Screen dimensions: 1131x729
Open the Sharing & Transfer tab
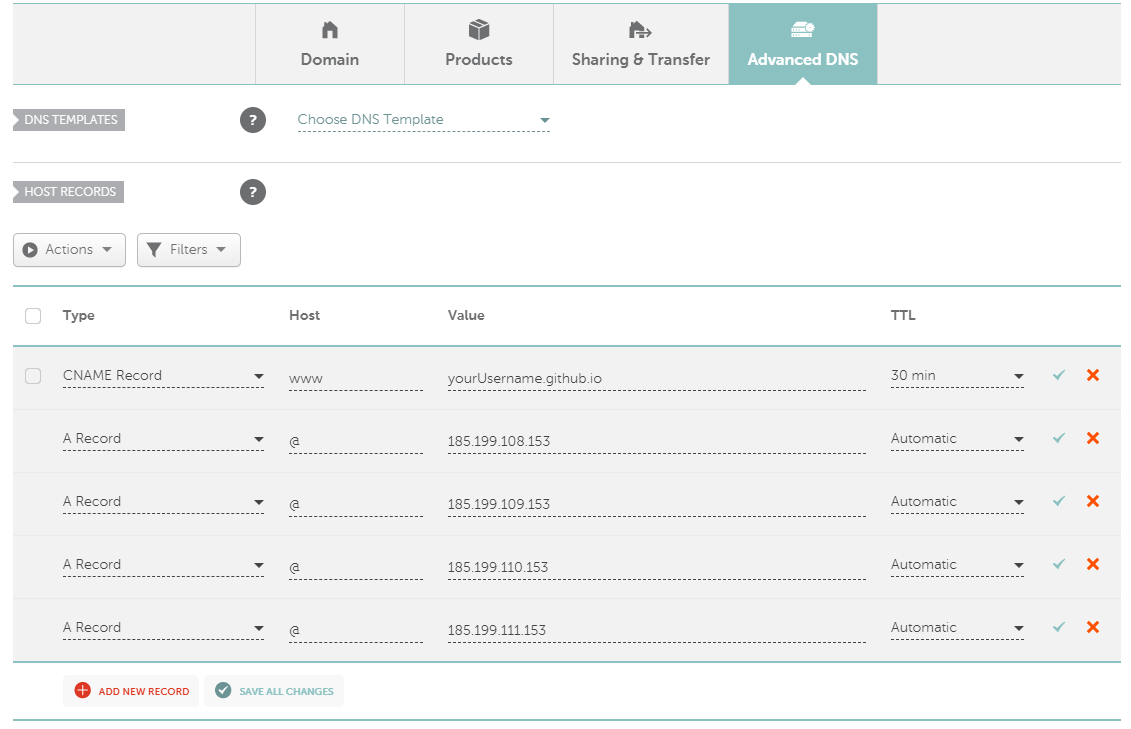pos(641,45)
